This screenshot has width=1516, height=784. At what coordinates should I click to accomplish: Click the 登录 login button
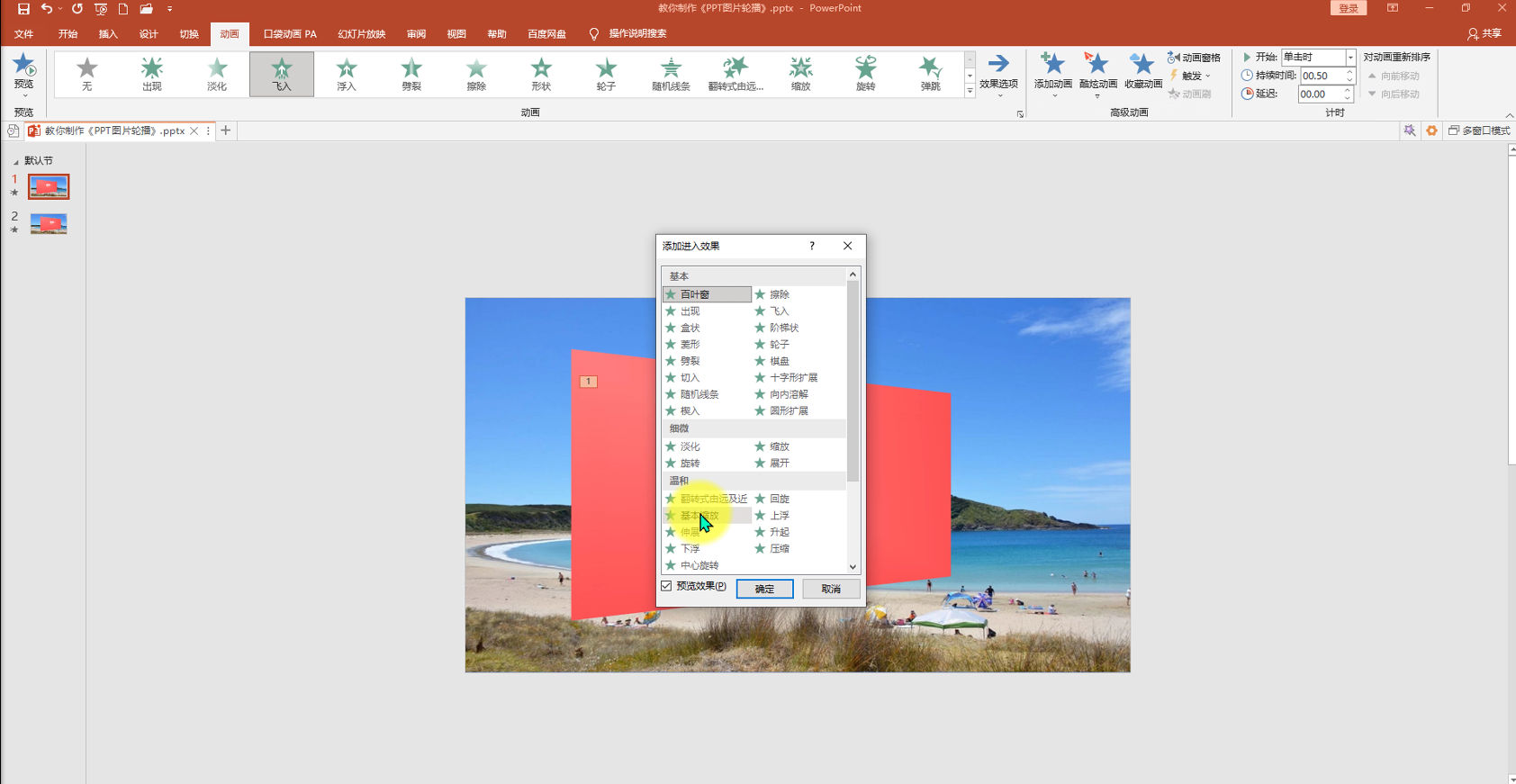pyautogui.click(x=1348, y=8)
